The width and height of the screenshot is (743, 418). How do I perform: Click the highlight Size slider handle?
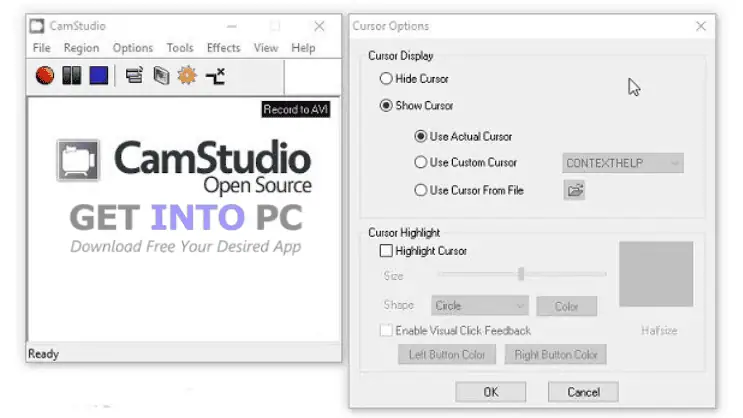click(x=521, y=274)
